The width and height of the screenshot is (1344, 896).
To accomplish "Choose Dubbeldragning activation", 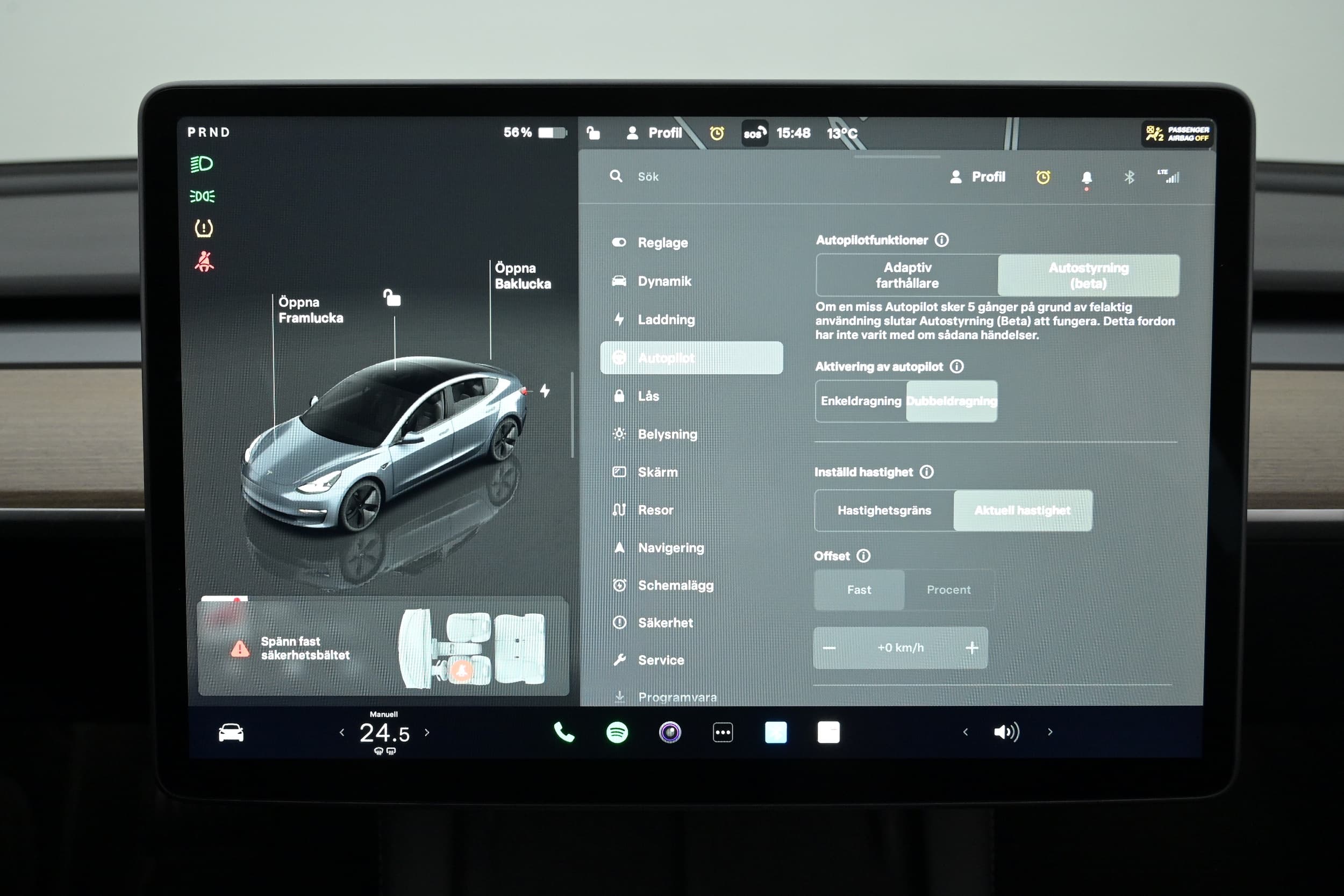I will (x=952, y=401).
